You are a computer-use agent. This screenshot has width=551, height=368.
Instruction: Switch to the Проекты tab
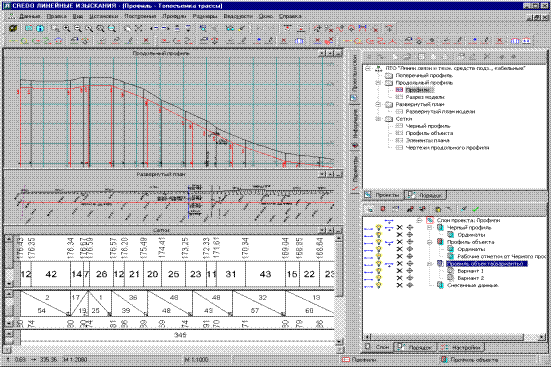point(383,195)
